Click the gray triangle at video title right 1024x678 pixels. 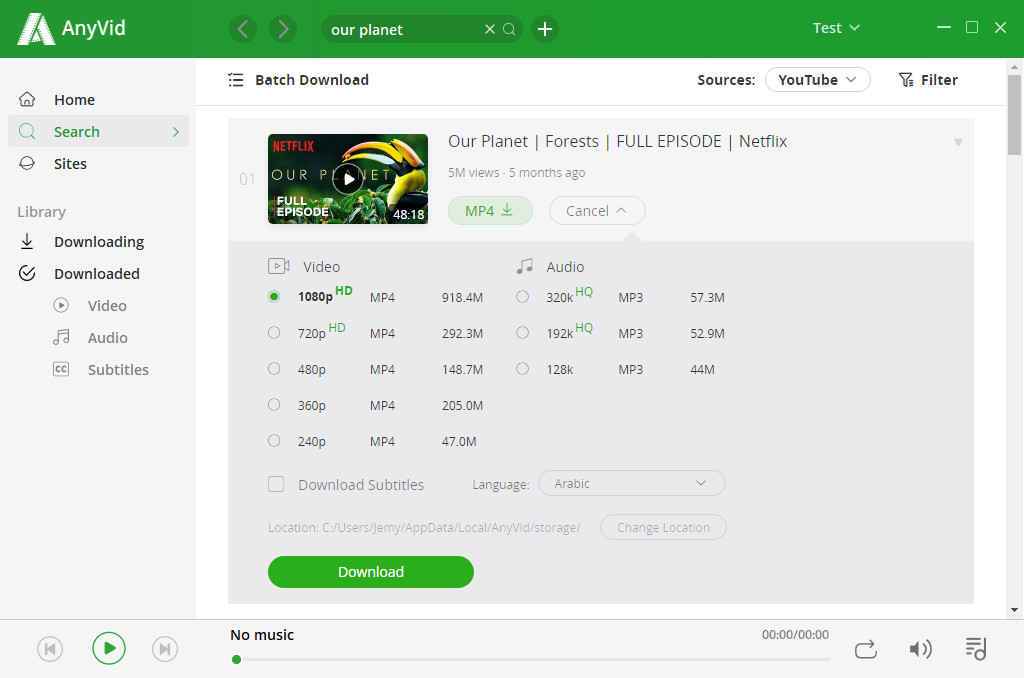(958, 142)
